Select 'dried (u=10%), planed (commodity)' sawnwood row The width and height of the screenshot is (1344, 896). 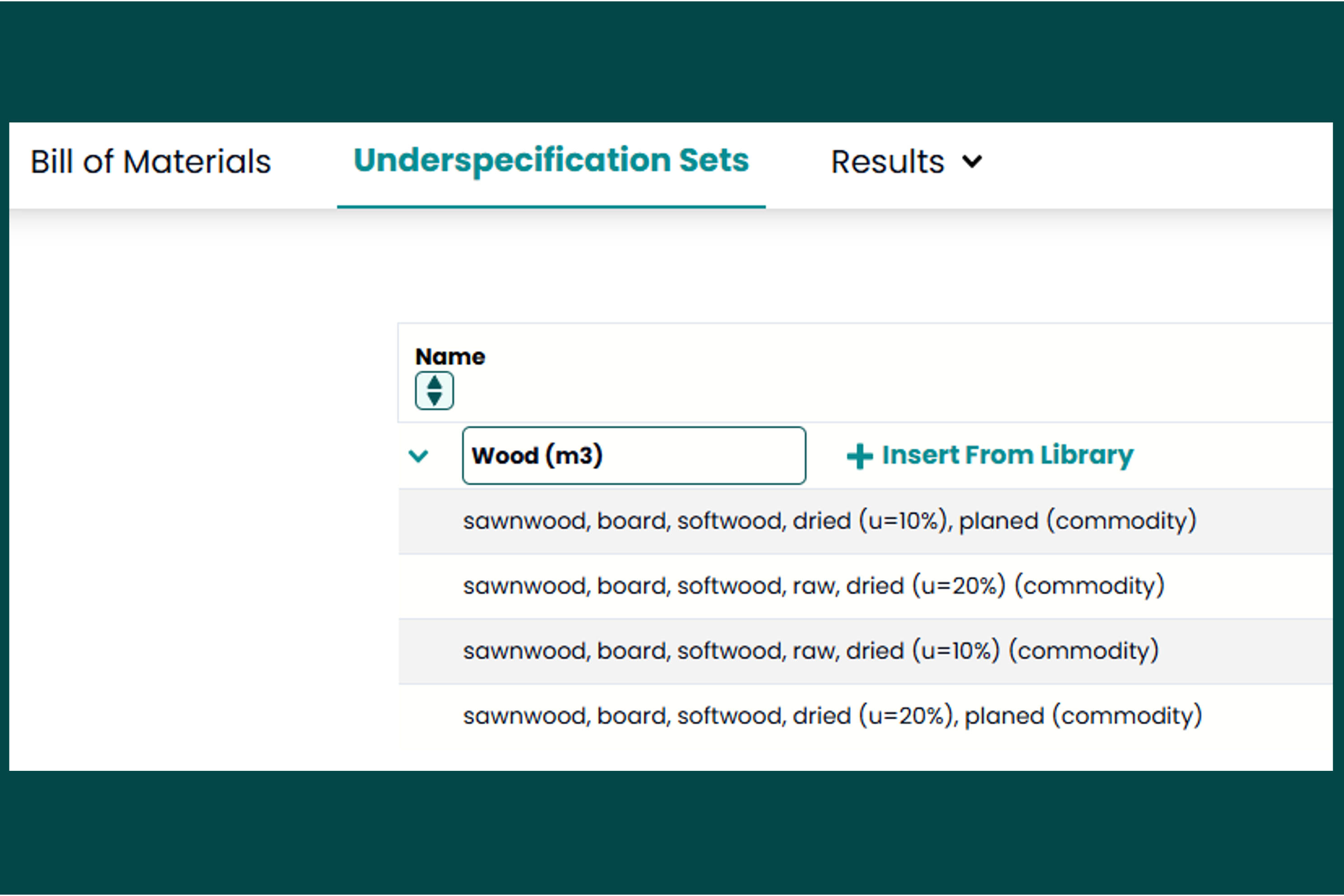pos(865,521)
